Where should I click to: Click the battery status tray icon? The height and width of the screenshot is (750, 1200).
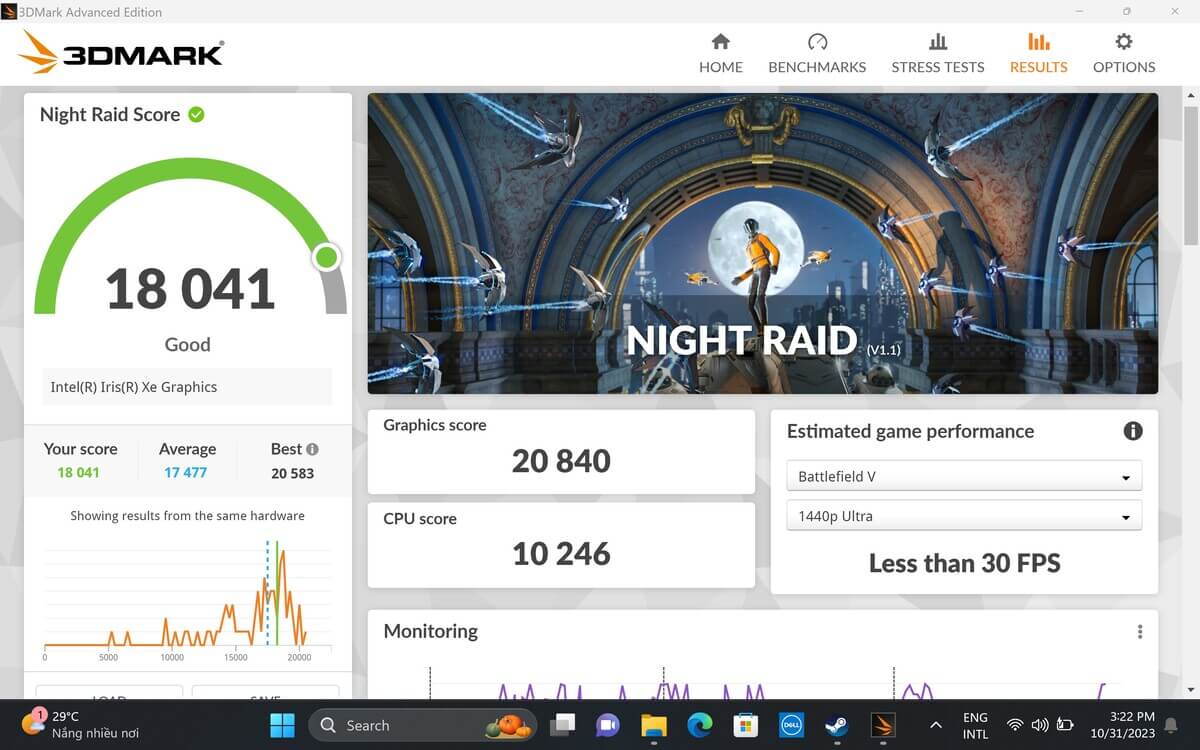(x=1065, y=725)
